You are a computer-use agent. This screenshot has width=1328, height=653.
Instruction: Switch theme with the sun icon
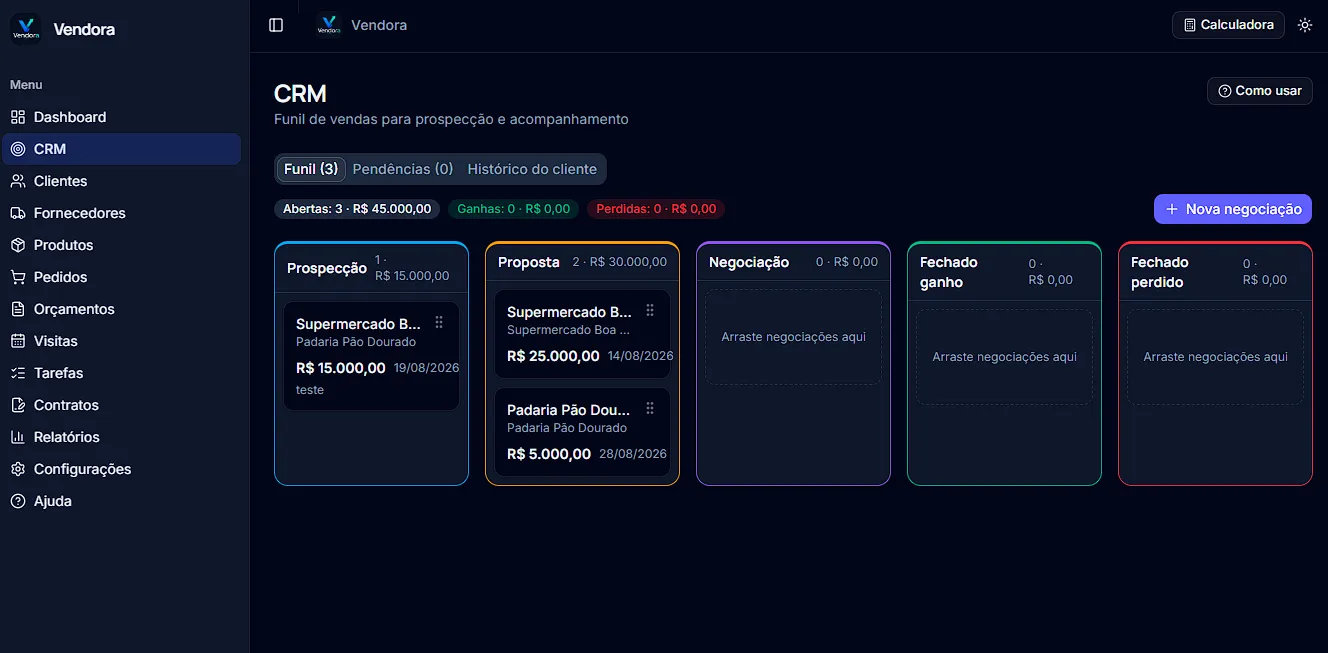pyautogui.click(x=1305, y=25)
